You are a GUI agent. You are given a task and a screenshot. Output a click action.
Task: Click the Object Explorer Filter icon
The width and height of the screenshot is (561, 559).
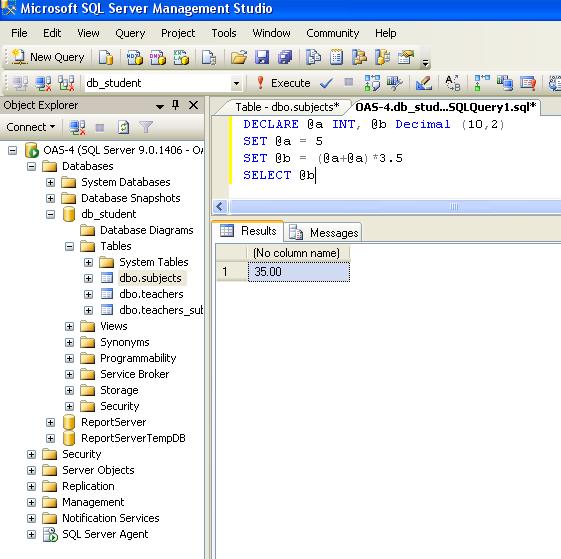point(146,127)
